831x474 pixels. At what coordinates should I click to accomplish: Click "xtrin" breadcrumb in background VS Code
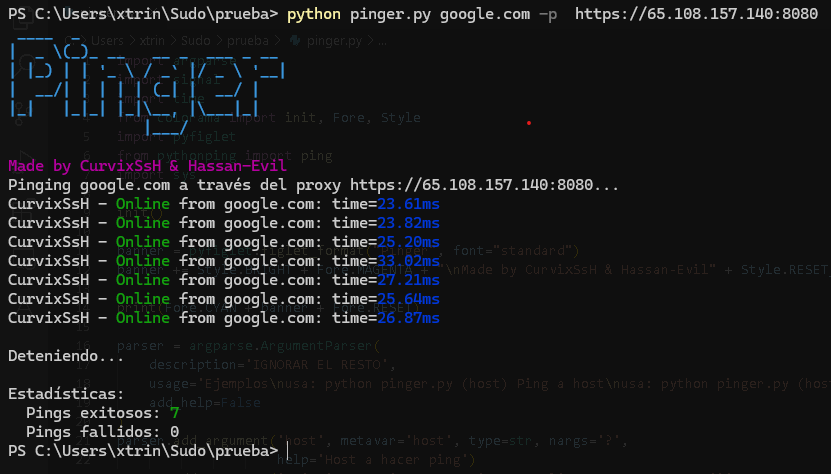(x=152, y=41)
